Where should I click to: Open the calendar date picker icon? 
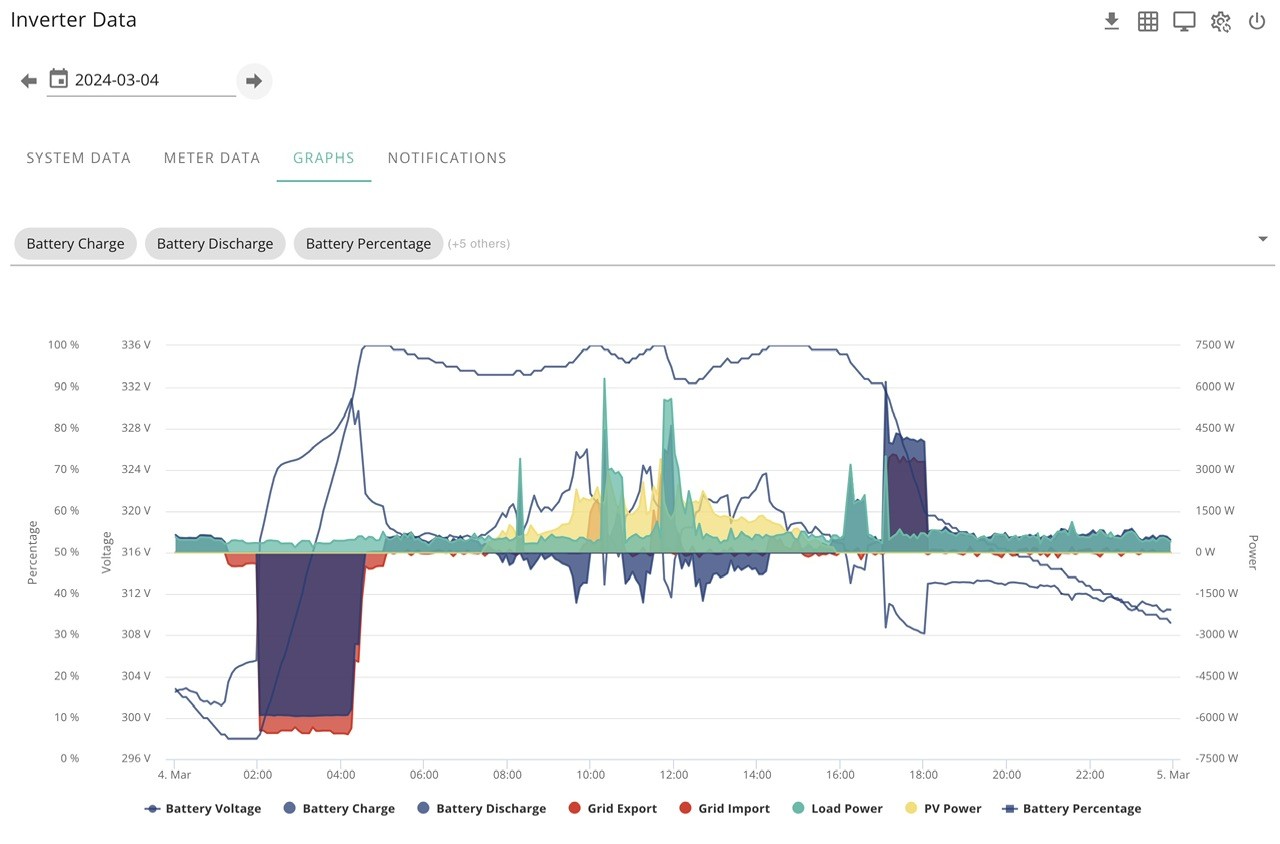pyautogui.click(x=59, y=79)
